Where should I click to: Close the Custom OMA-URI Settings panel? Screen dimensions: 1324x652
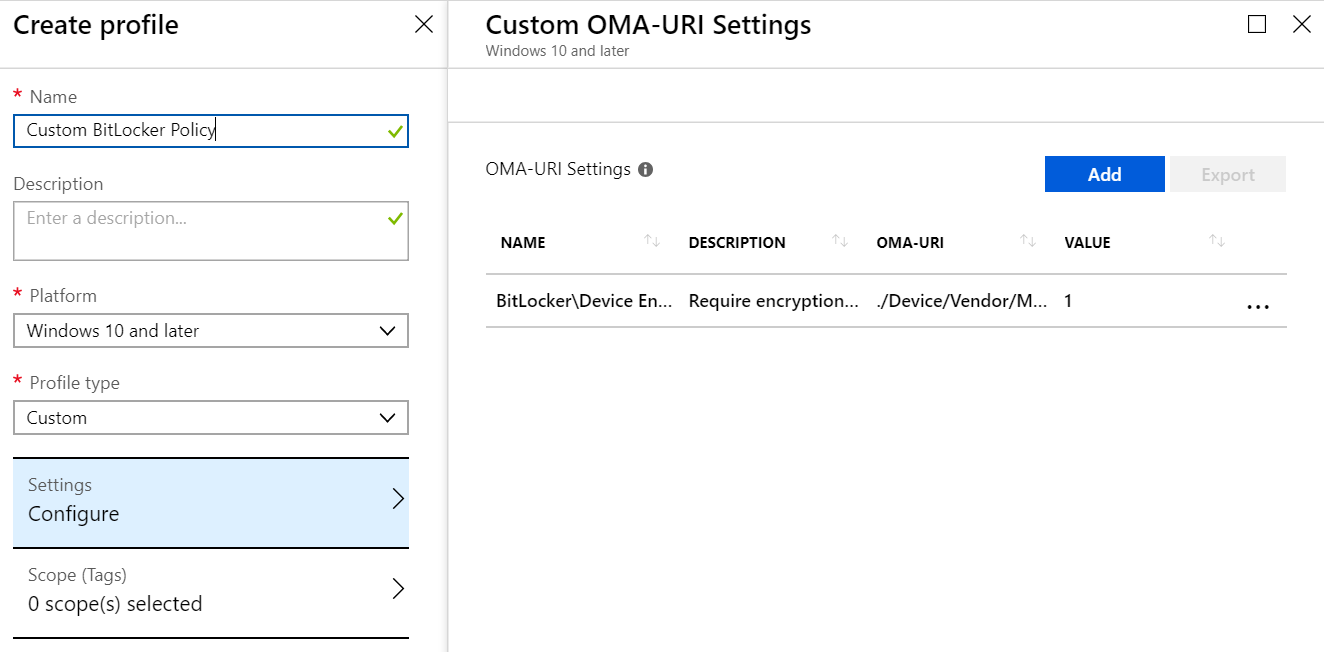pos(1302,24)
